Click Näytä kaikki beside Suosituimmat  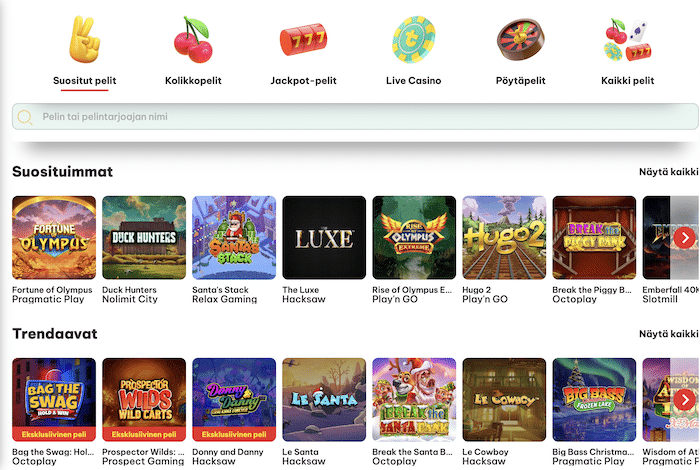[x=669, y=172]
